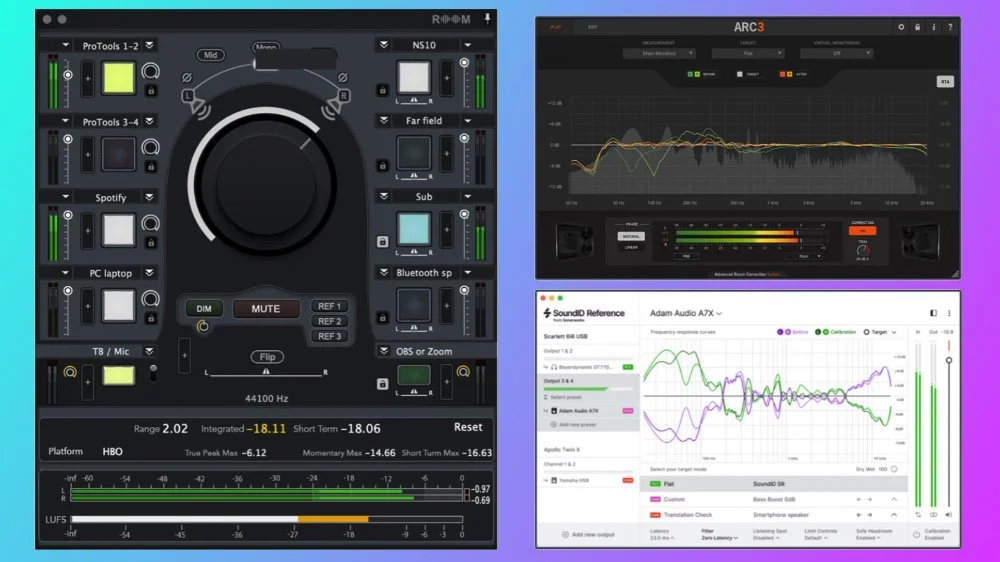Screen dimensions: 1000x562
Task: Open ARC3 settings gear icon
Action: (x=901, y=27)
